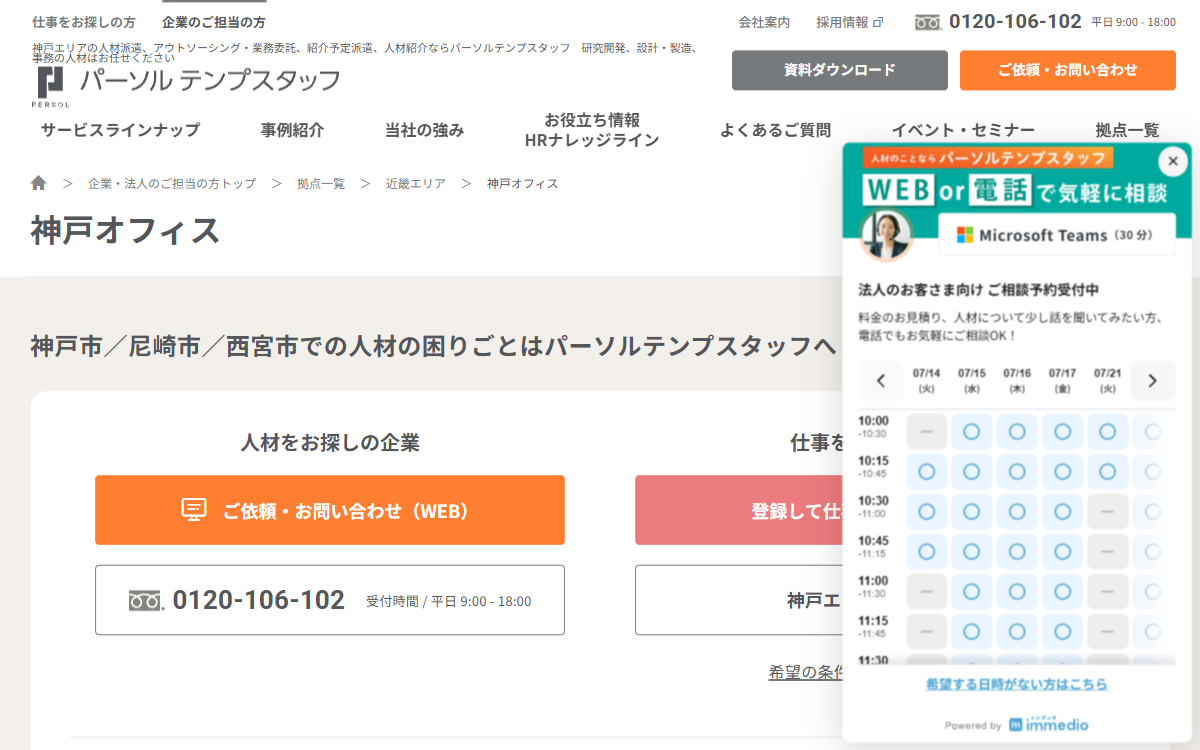Image resolution: width=1200 pixels, height=750 pixels.
Task: Select the 10:00 slot on 07/21
Action: coord(1107,432)
